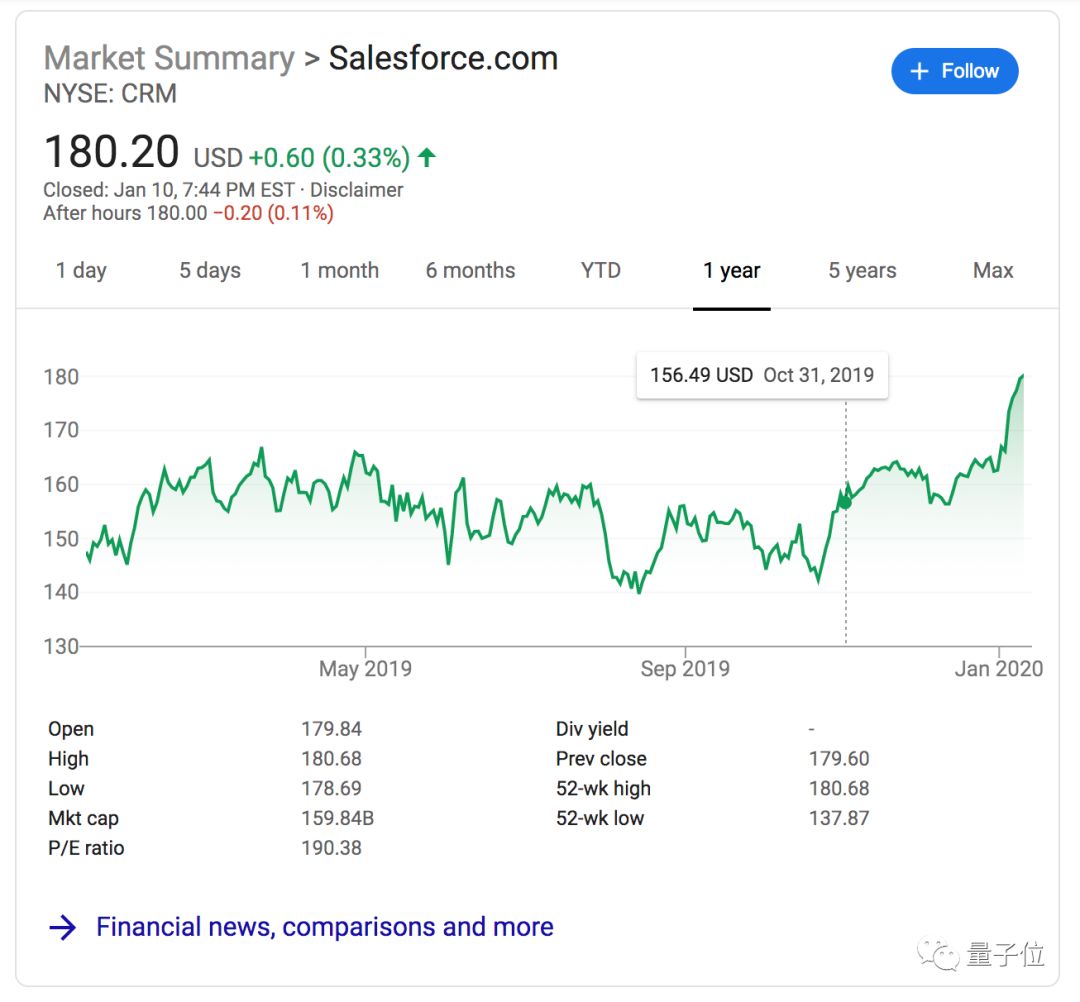Switch to the 1 day chart view
The image size is (1080, 1002).
click(x=80, y=270)
